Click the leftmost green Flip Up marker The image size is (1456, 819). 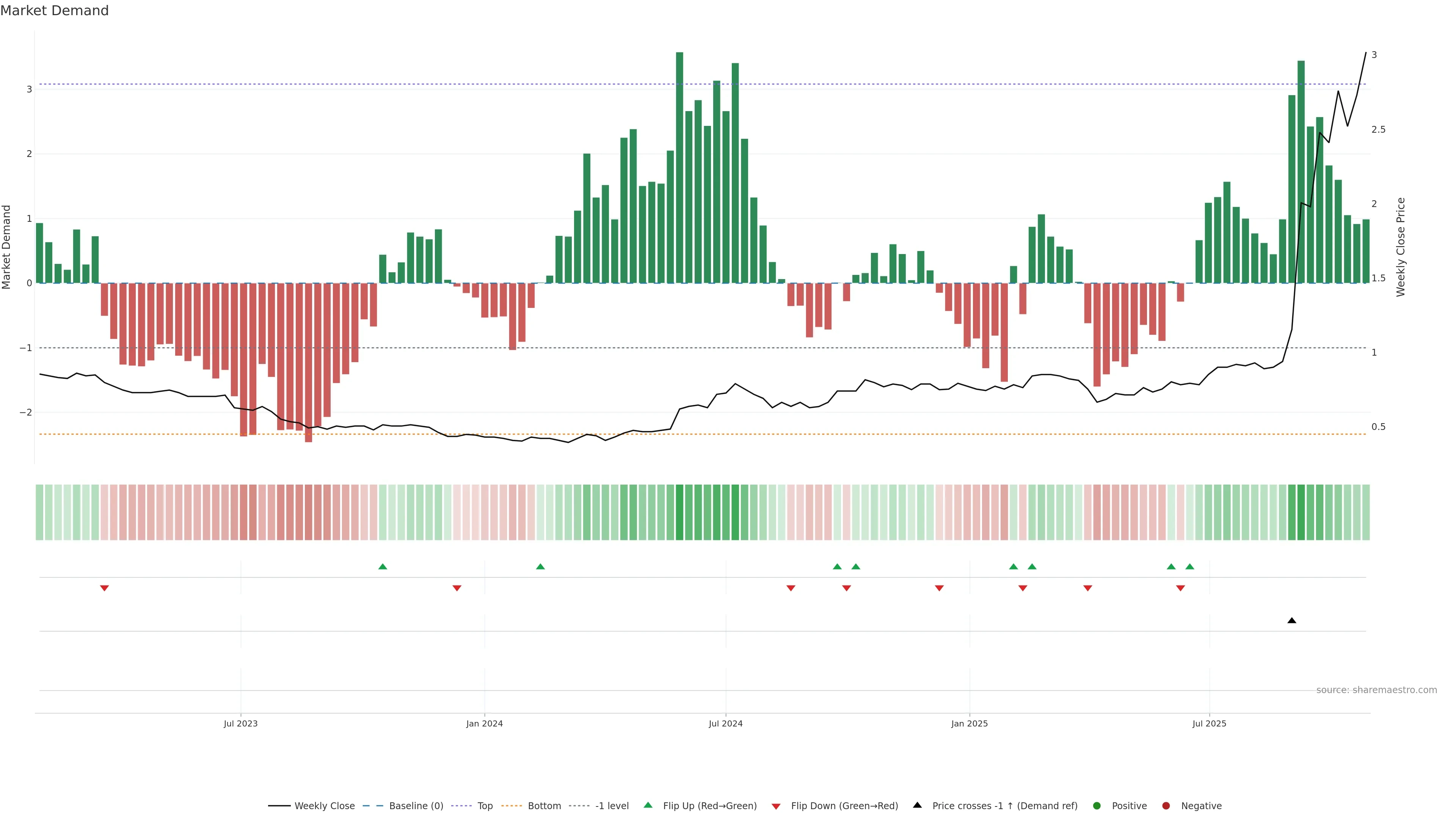[x=383, y=566]
